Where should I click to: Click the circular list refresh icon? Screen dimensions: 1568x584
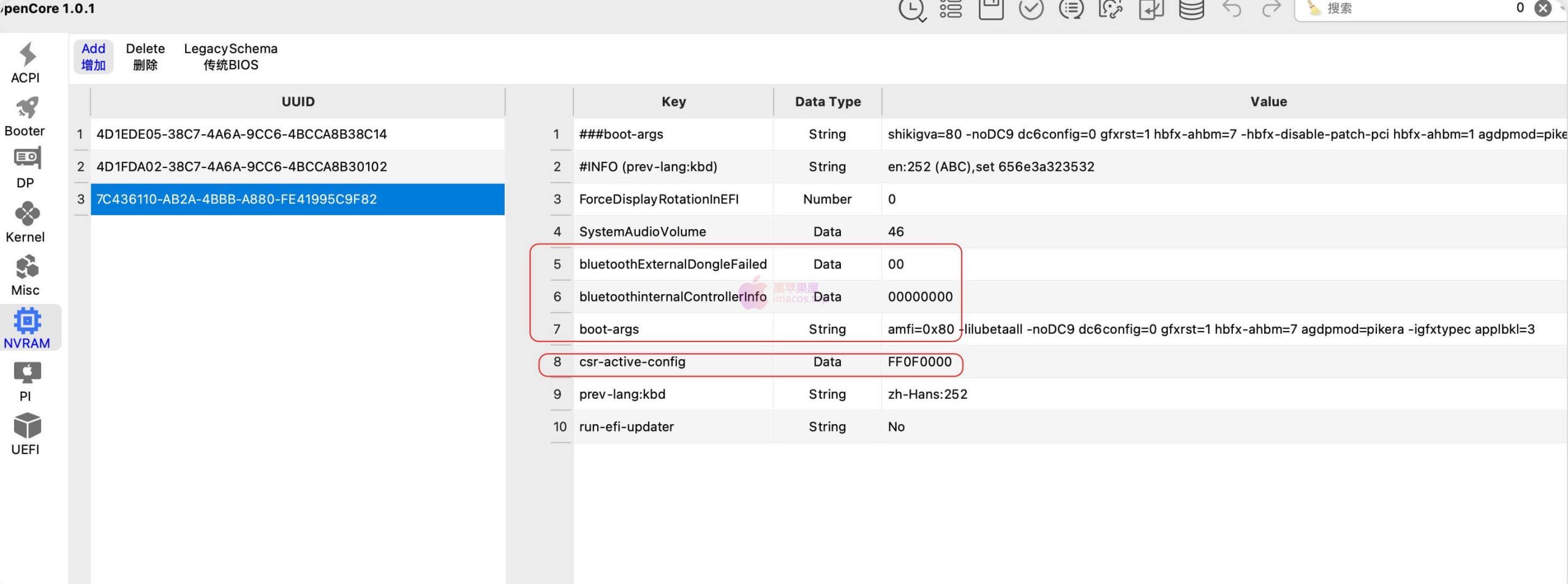[x=1071, y=9]
